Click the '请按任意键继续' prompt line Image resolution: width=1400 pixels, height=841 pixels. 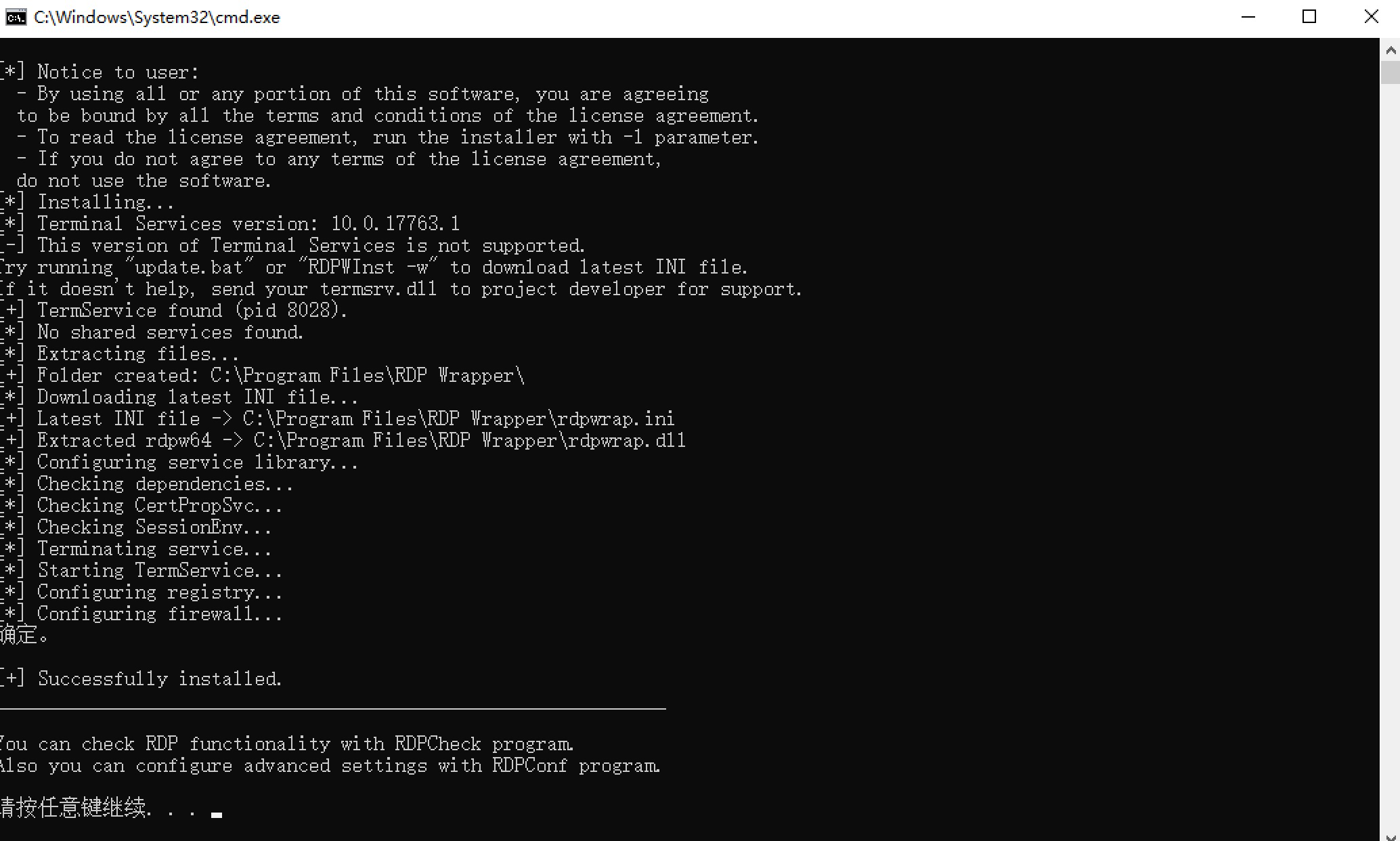click(x=99, y=807)
